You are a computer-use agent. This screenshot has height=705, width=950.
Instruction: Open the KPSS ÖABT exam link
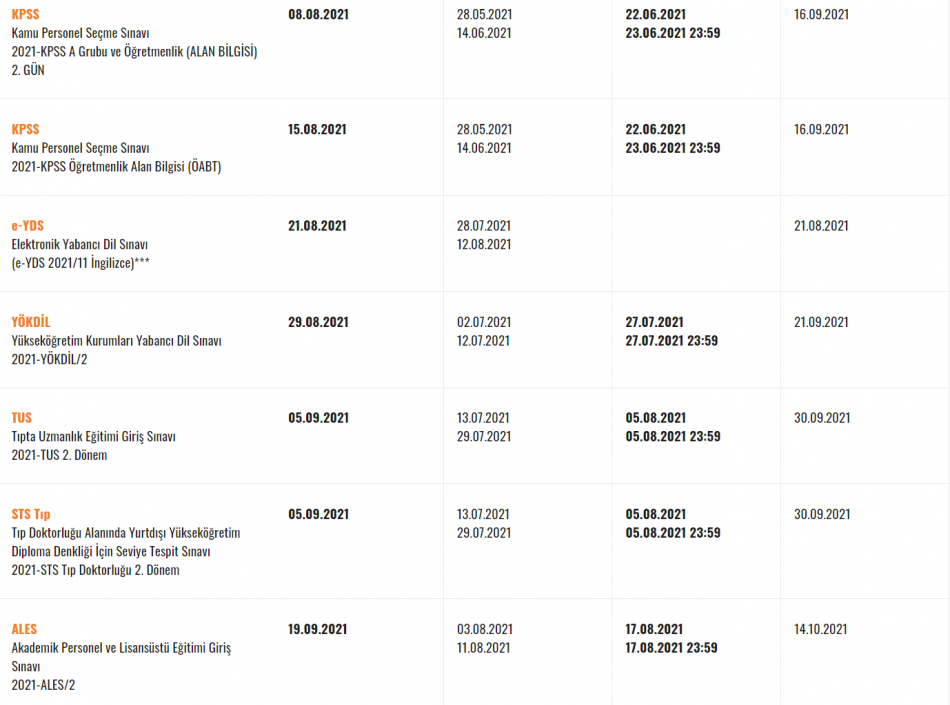click(25, 130)
